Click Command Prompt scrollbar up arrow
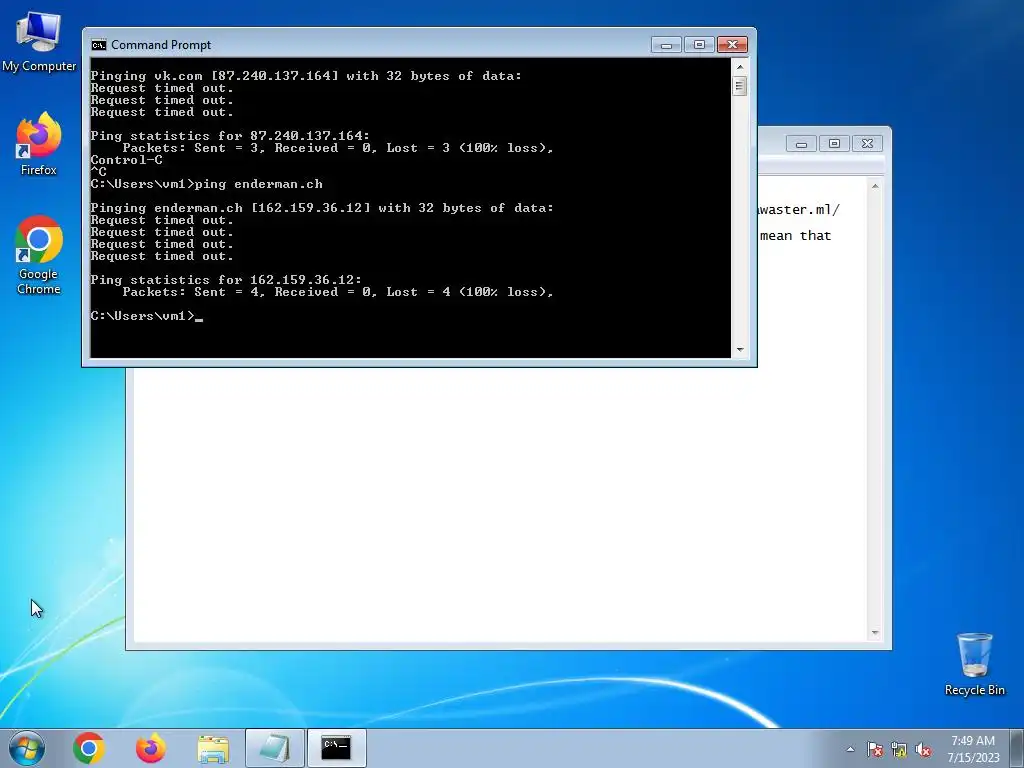 (740, 67)
